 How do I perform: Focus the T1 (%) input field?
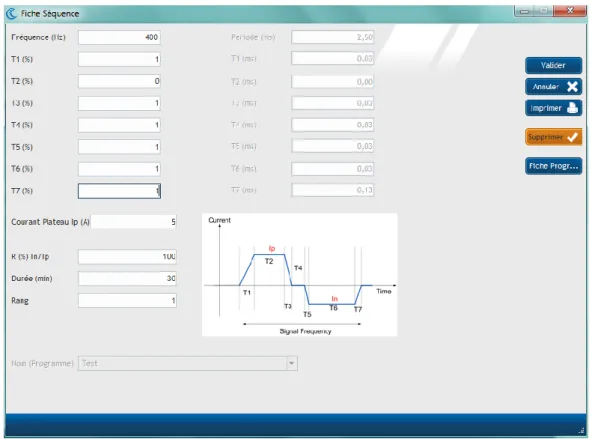[x=119, y=59]
